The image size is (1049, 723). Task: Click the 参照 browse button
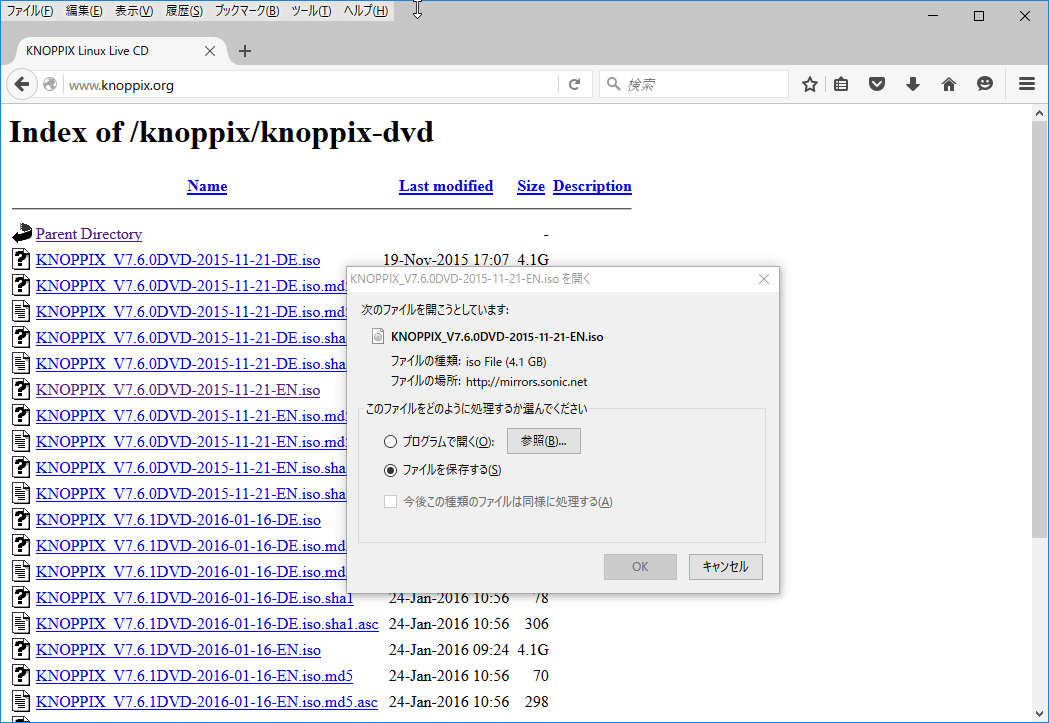click(544, 441)
